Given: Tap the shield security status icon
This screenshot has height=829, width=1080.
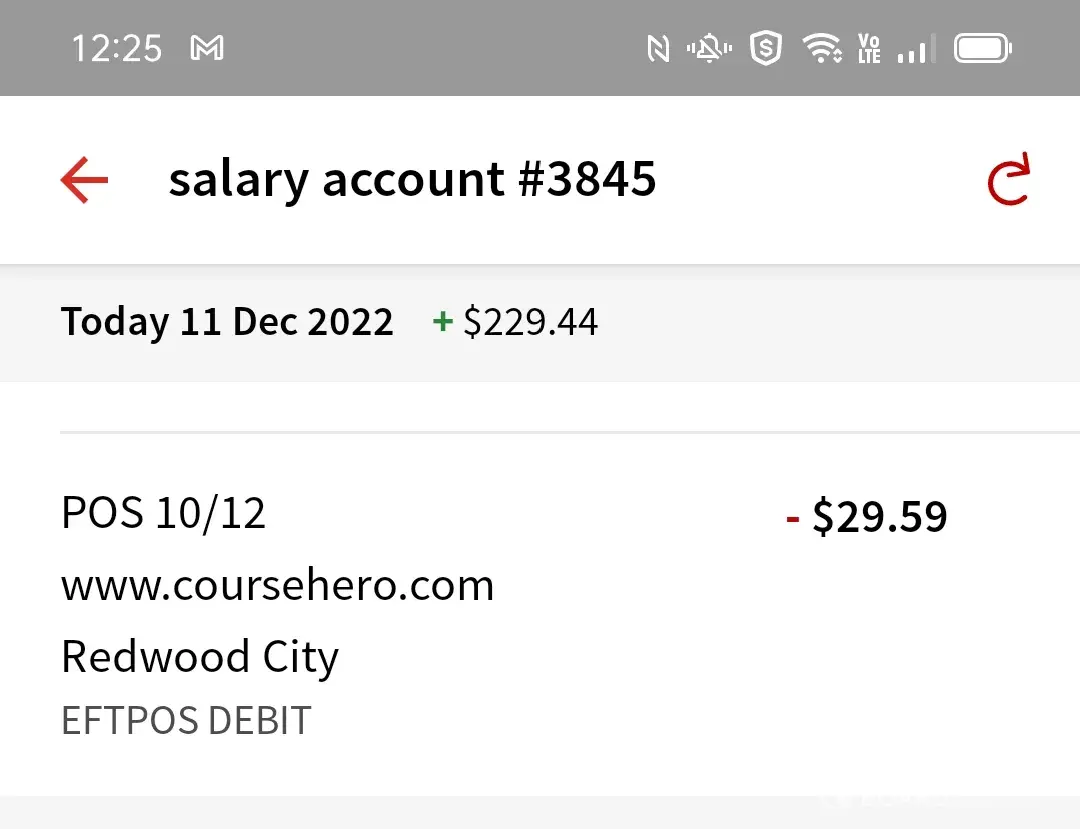Looking at the screenshot, I should coord(765,48).
